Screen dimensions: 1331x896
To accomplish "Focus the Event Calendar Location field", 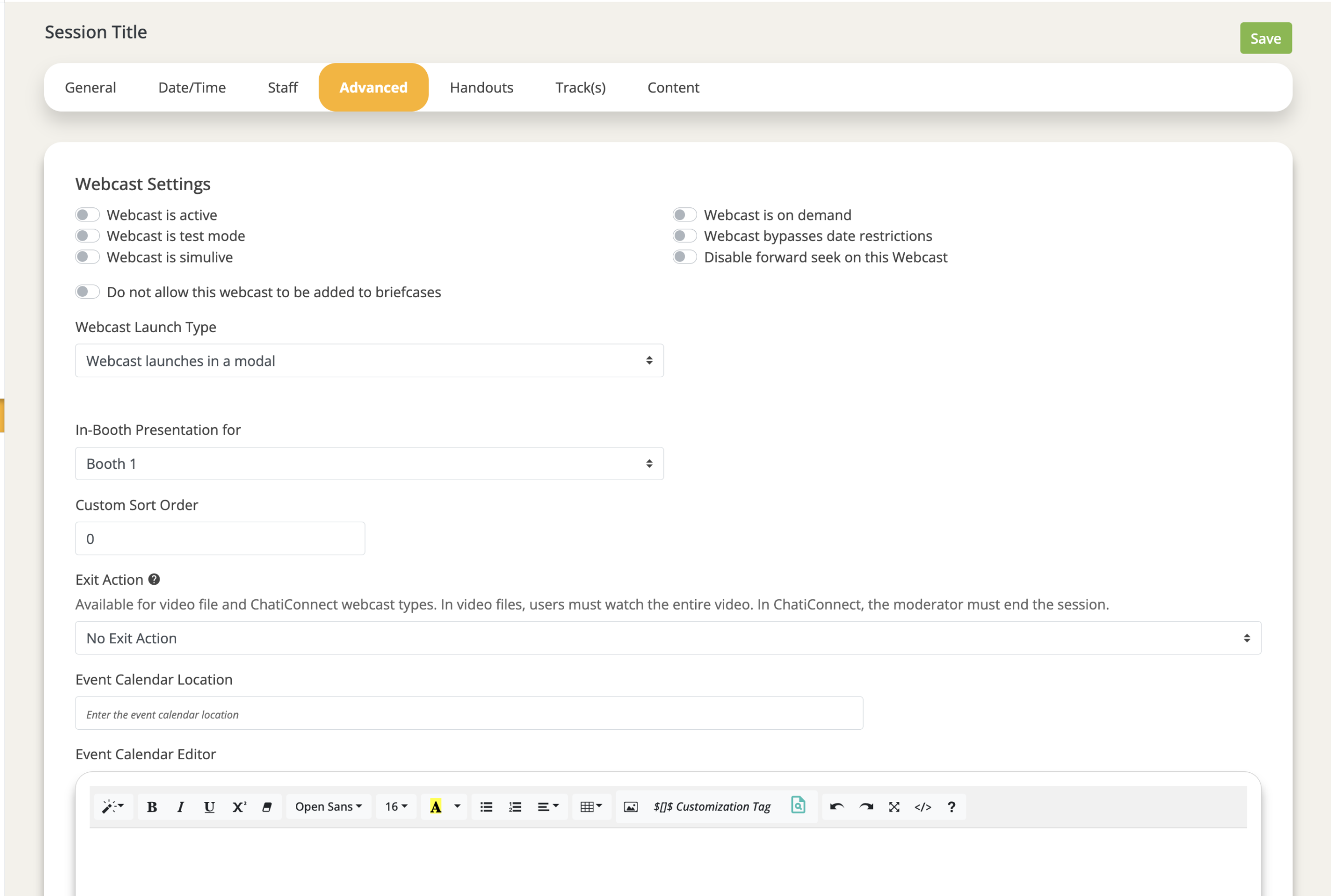I will point(469,713).
